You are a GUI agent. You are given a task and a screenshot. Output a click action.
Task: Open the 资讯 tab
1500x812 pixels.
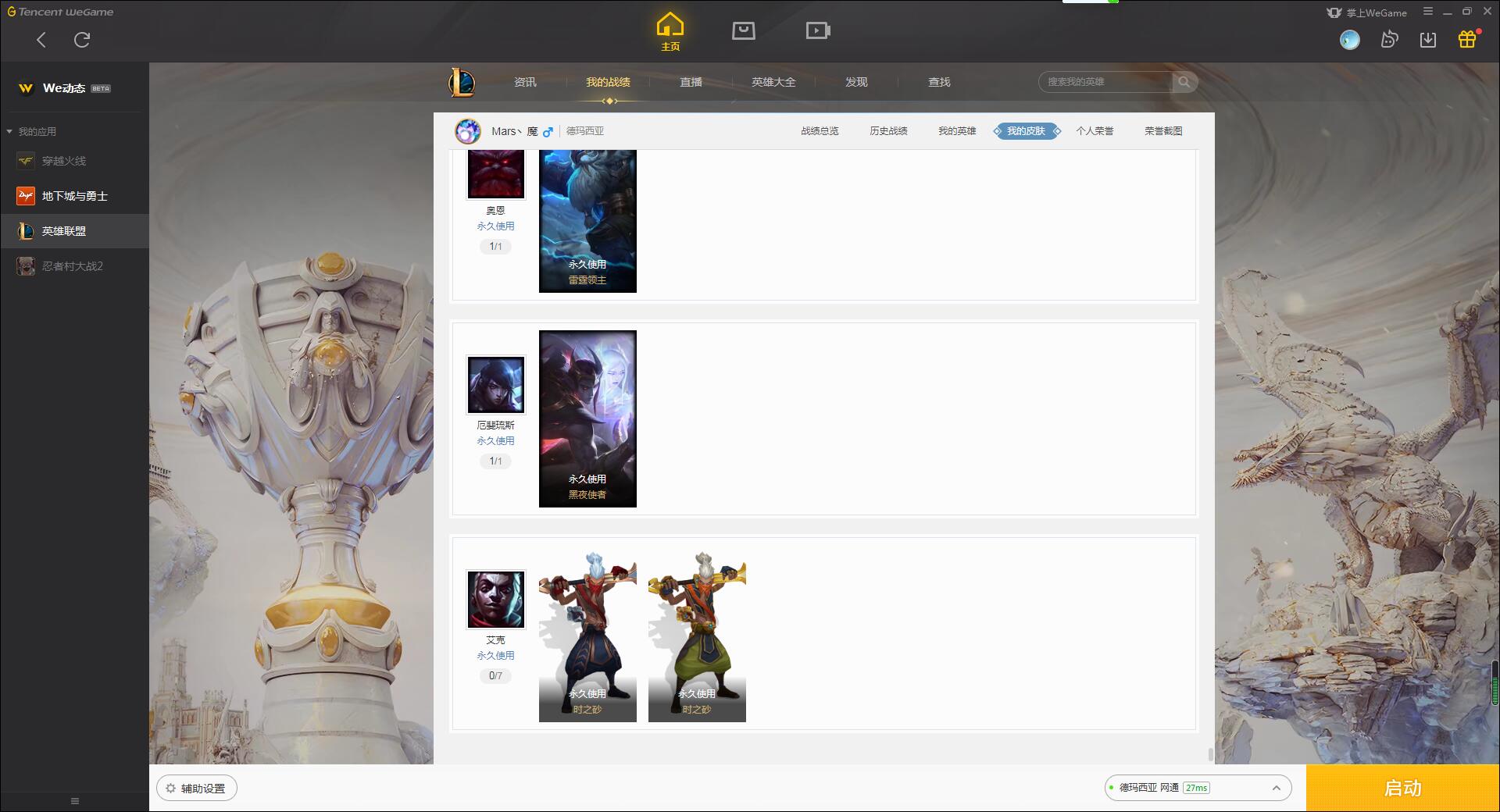525,82
